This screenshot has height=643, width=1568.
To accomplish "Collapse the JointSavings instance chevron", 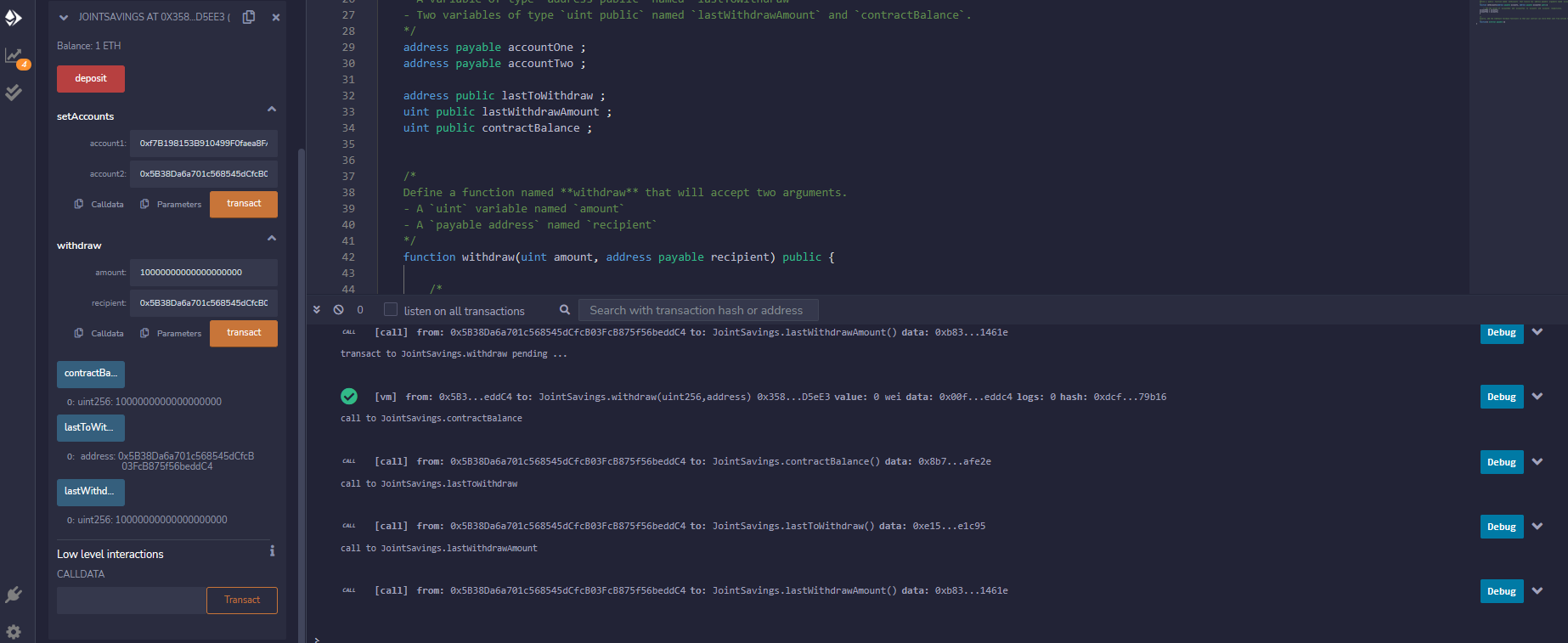I will [x=64, y=17].
